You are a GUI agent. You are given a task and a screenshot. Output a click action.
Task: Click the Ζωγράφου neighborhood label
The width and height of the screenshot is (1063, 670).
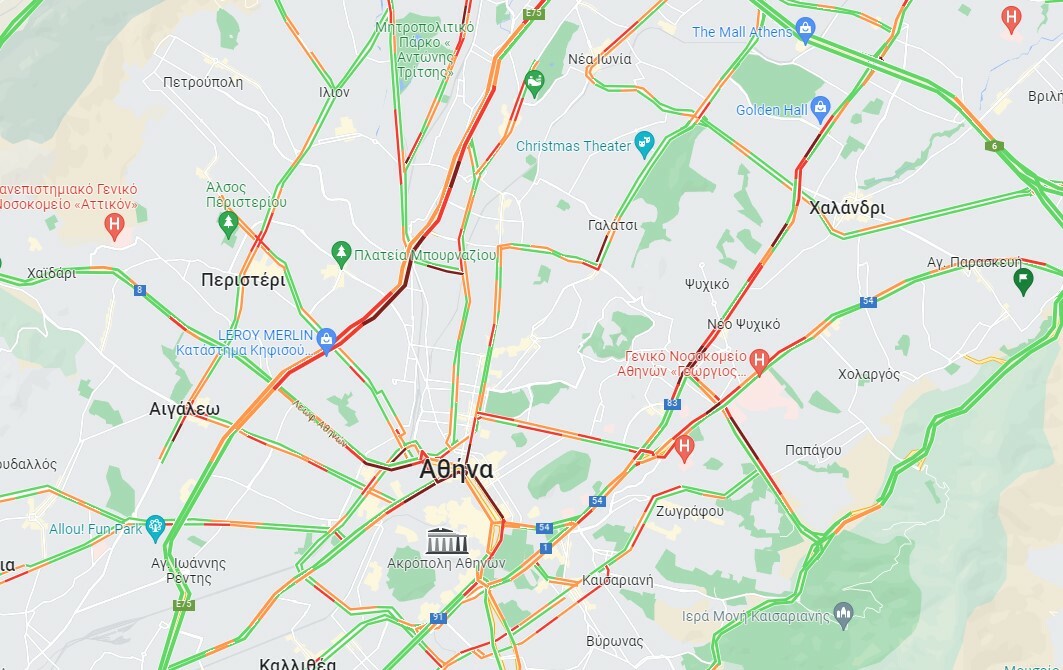point(689,511)
